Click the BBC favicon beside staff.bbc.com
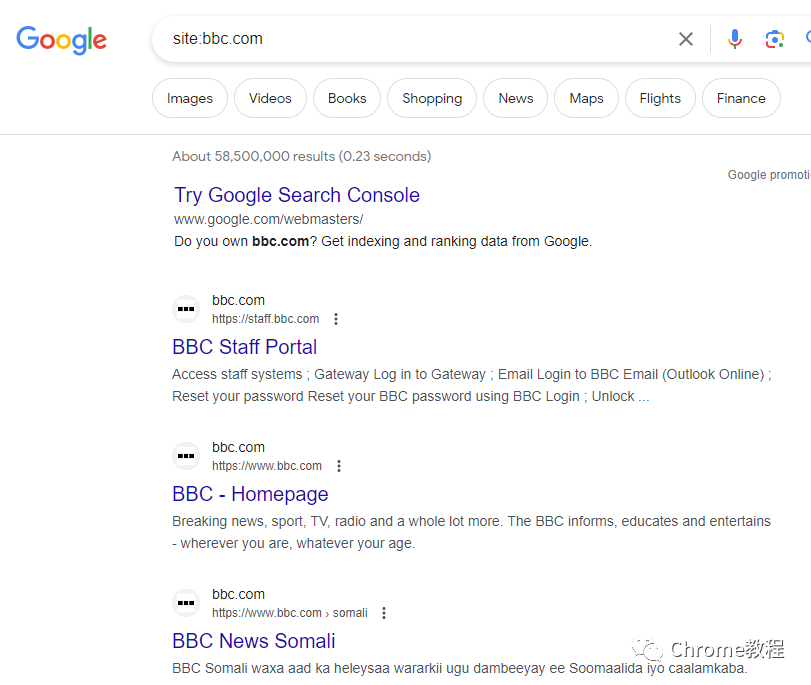The height and width of the screenshot is (685, 811). (186, 309)
